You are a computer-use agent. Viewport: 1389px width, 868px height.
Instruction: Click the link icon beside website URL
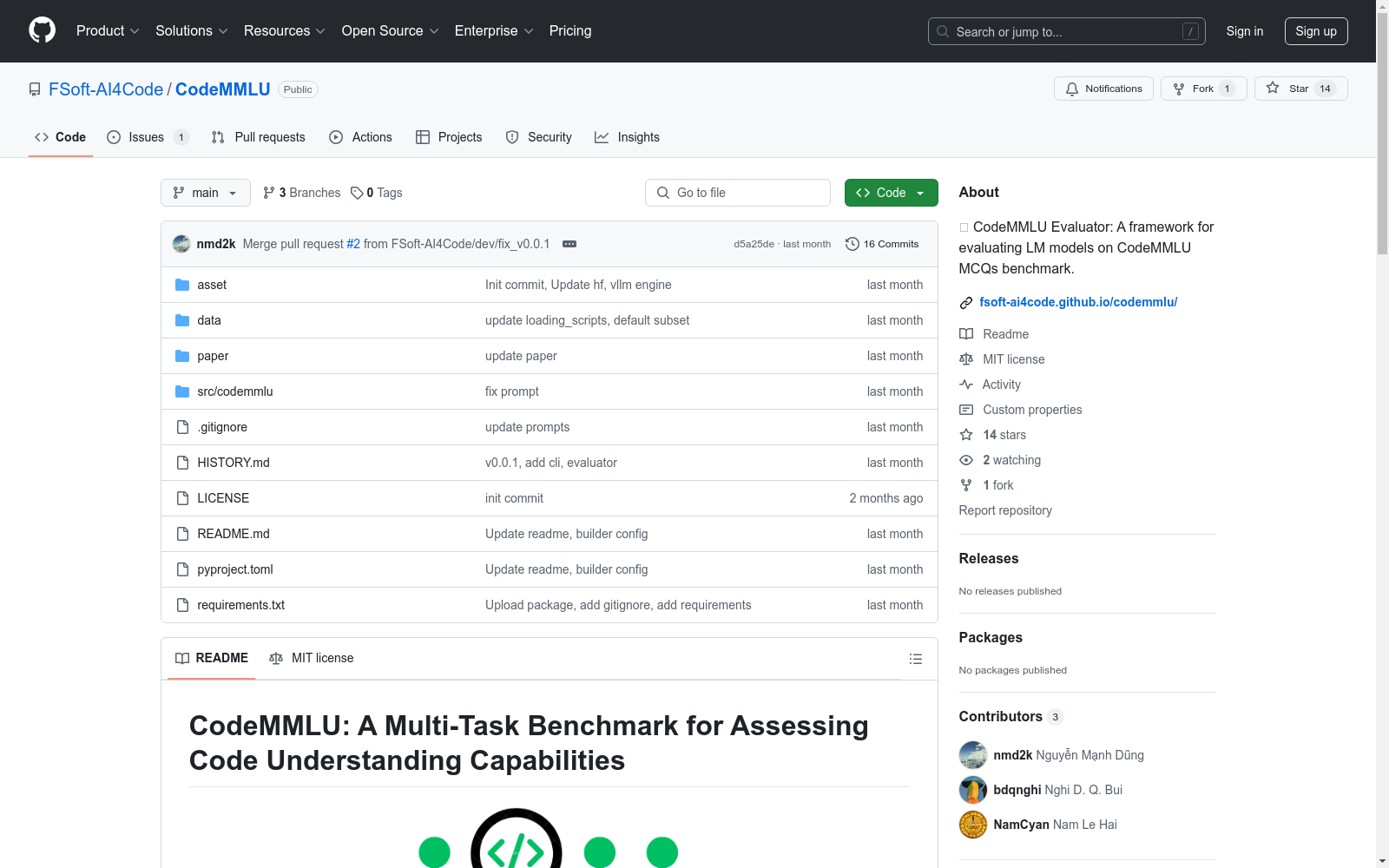click(x=966, y=303)
